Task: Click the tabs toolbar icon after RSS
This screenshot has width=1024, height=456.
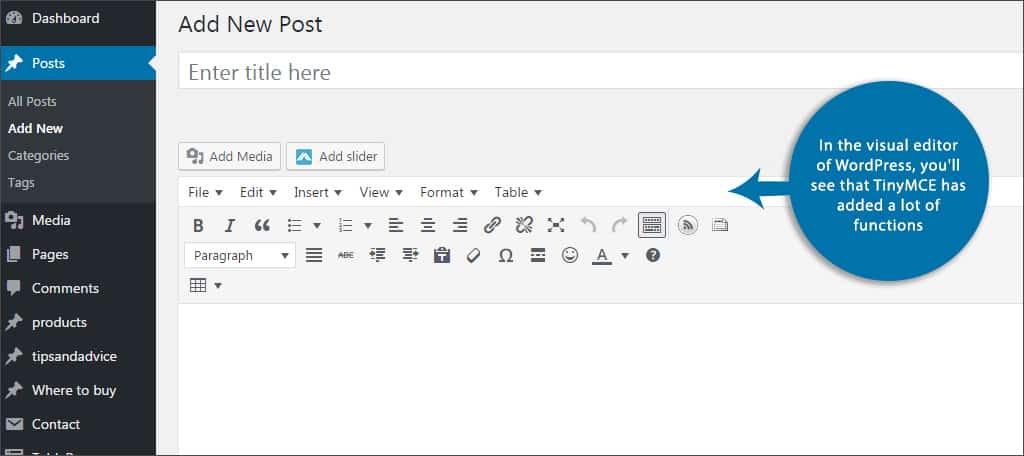Action: coord(720,226)
